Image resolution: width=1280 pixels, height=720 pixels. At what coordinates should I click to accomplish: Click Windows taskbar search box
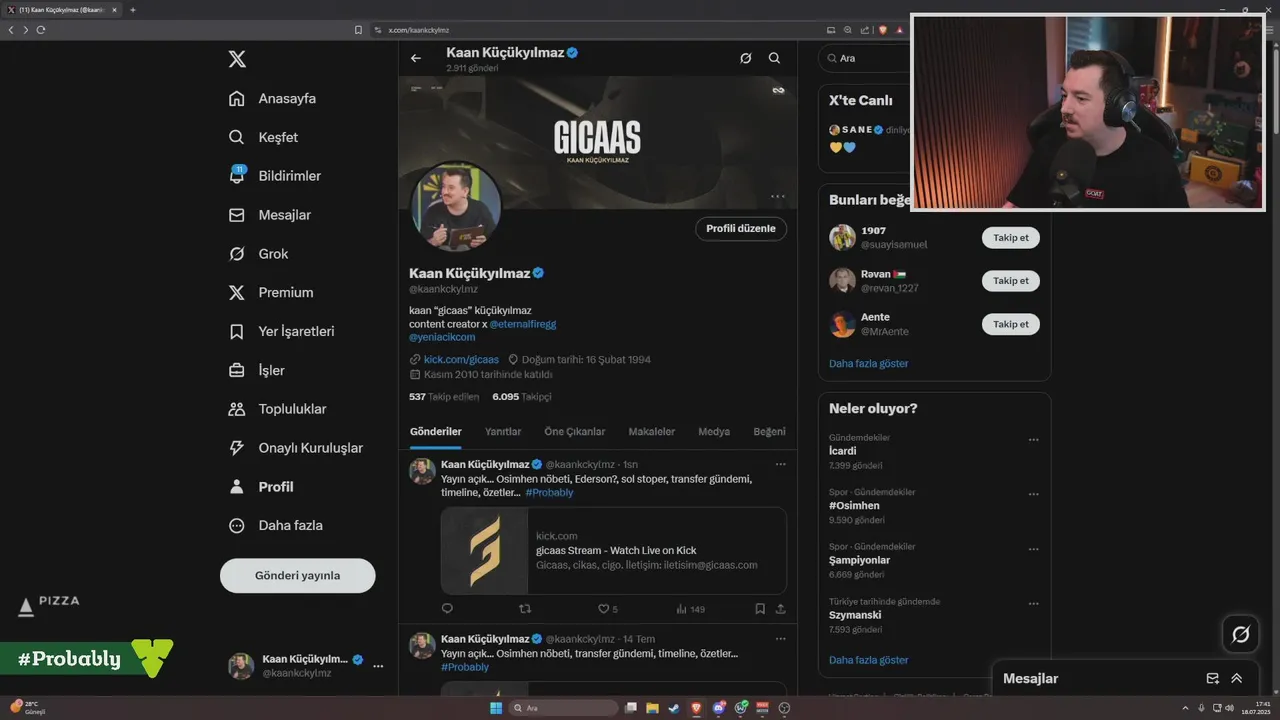pos(563,708)
